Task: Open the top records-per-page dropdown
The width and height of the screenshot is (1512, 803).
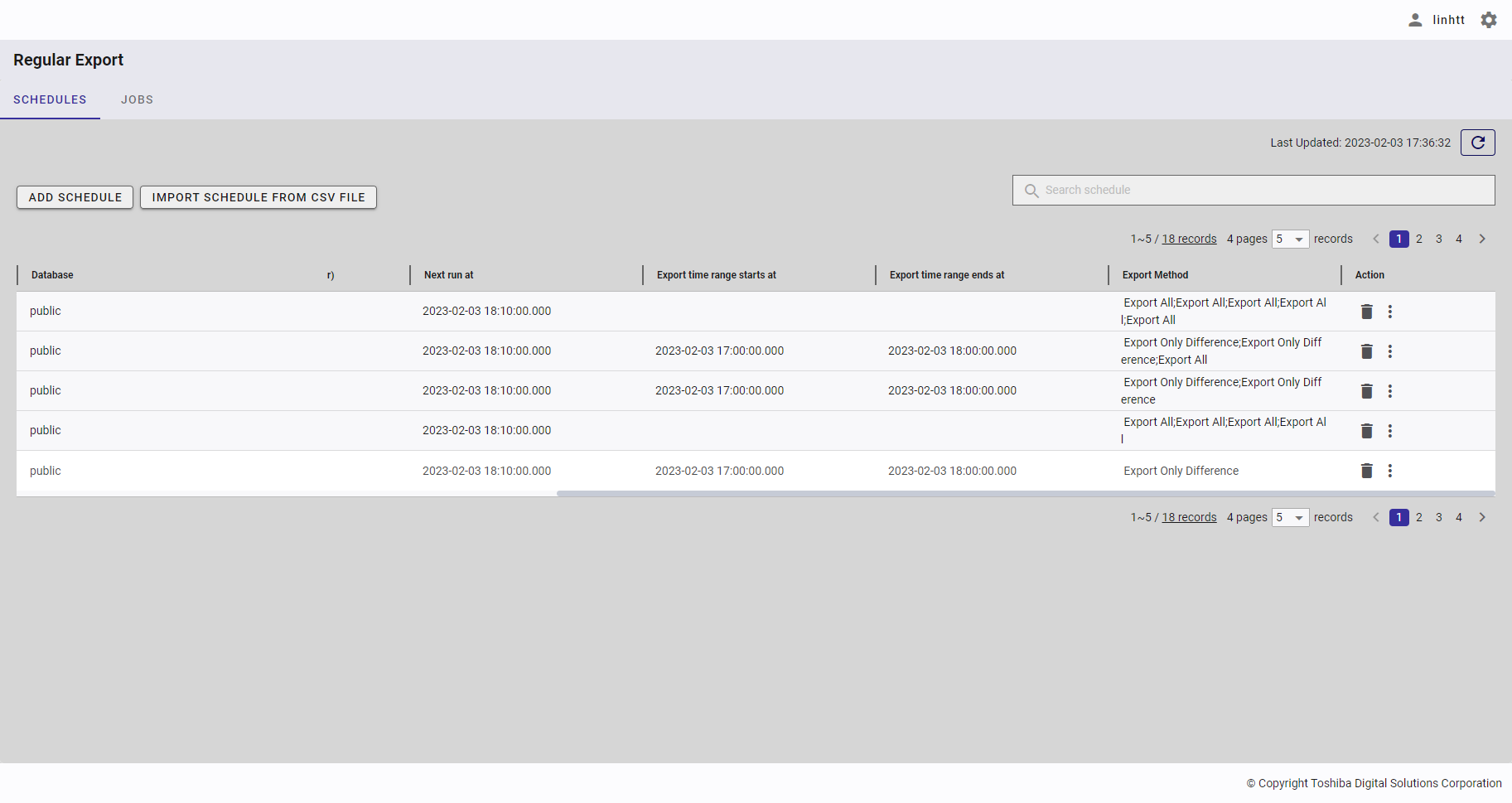Action: (x=1291, y=239)
